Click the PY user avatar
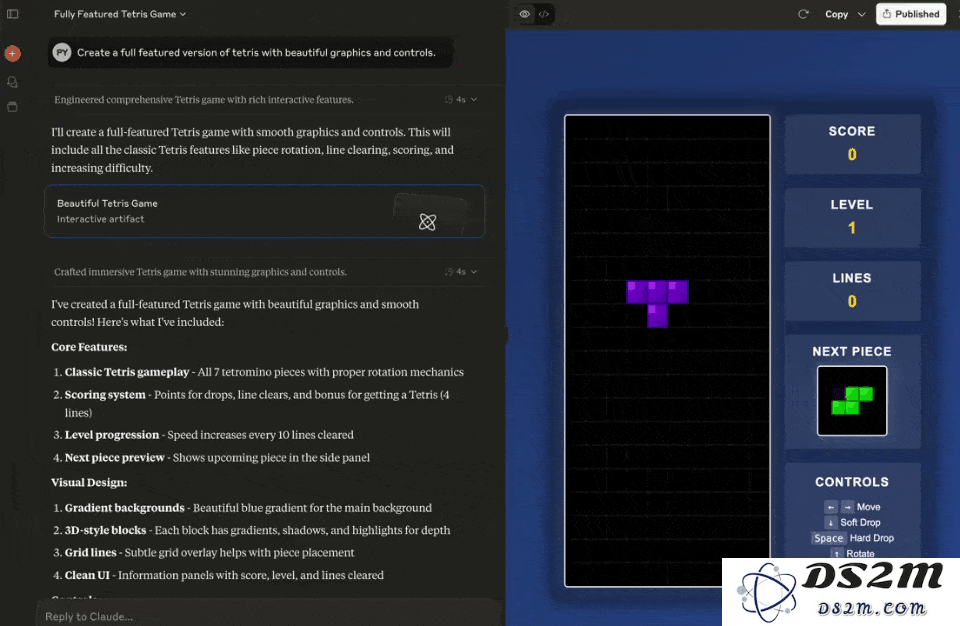Image resolution: width=960 pixels, height=626 pixels. [x=62, y=53]
